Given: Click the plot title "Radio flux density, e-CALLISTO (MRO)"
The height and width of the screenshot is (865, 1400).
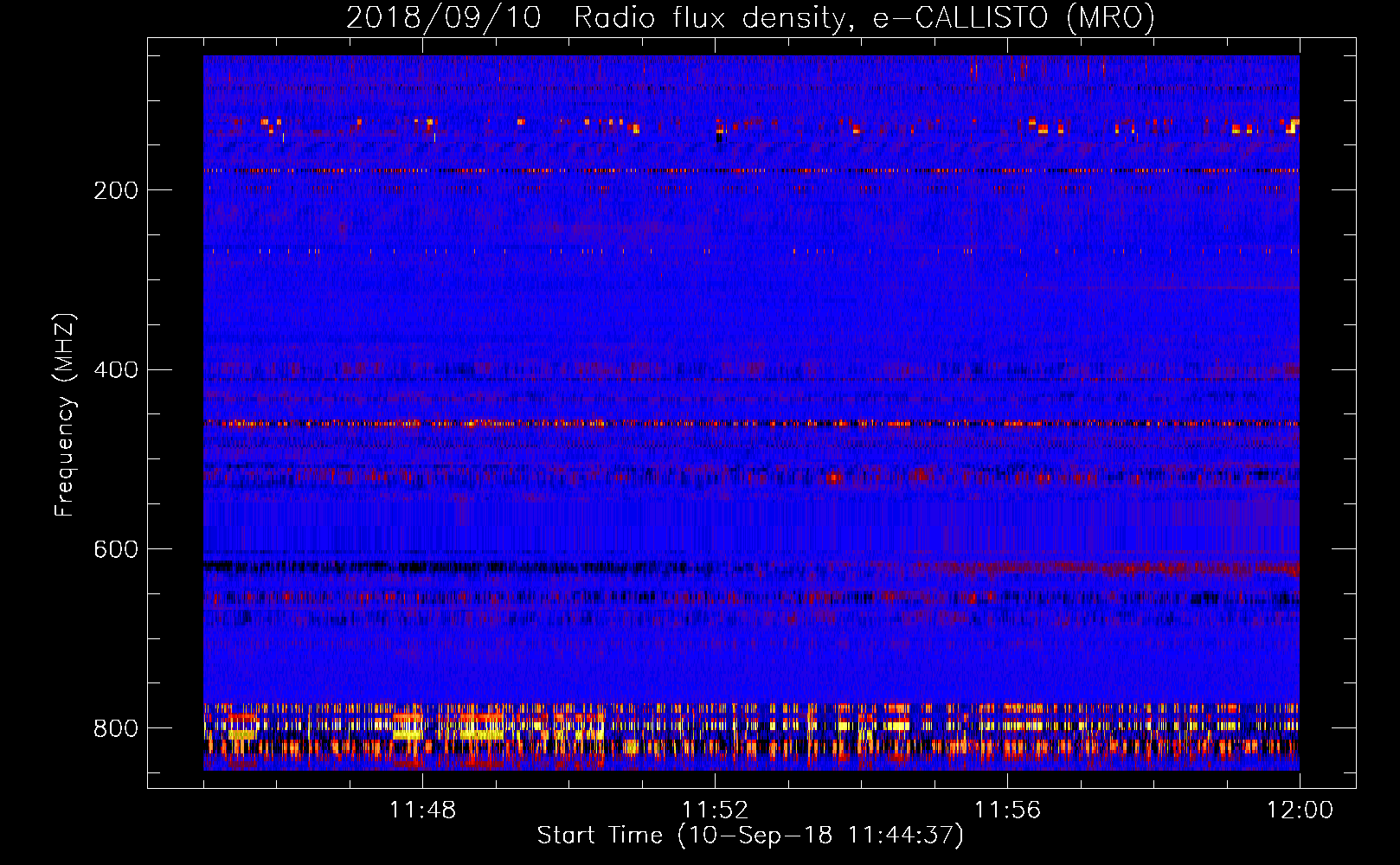Looking at the screenshot, I should [864, 17].
